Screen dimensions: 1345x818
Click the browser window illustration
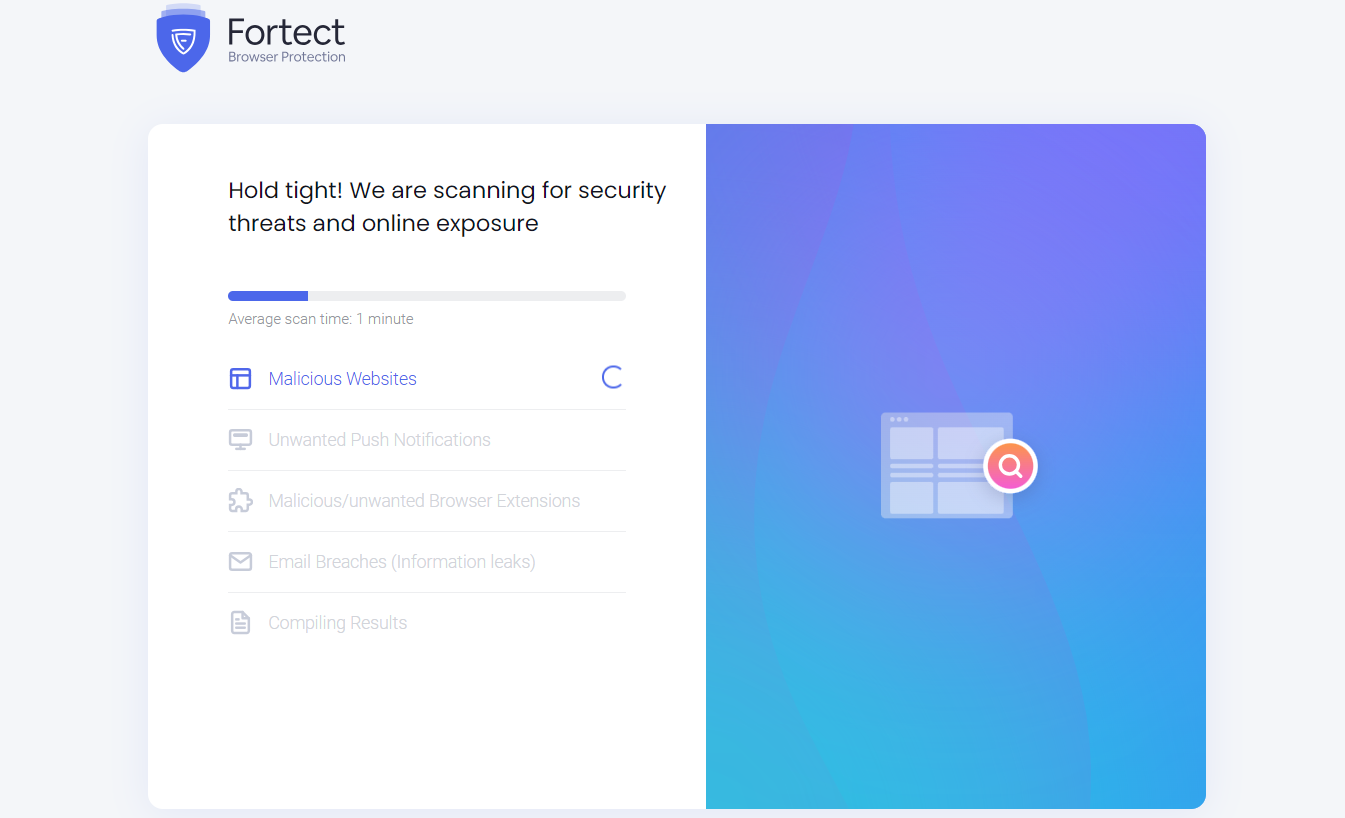click(x=935, y=466)
